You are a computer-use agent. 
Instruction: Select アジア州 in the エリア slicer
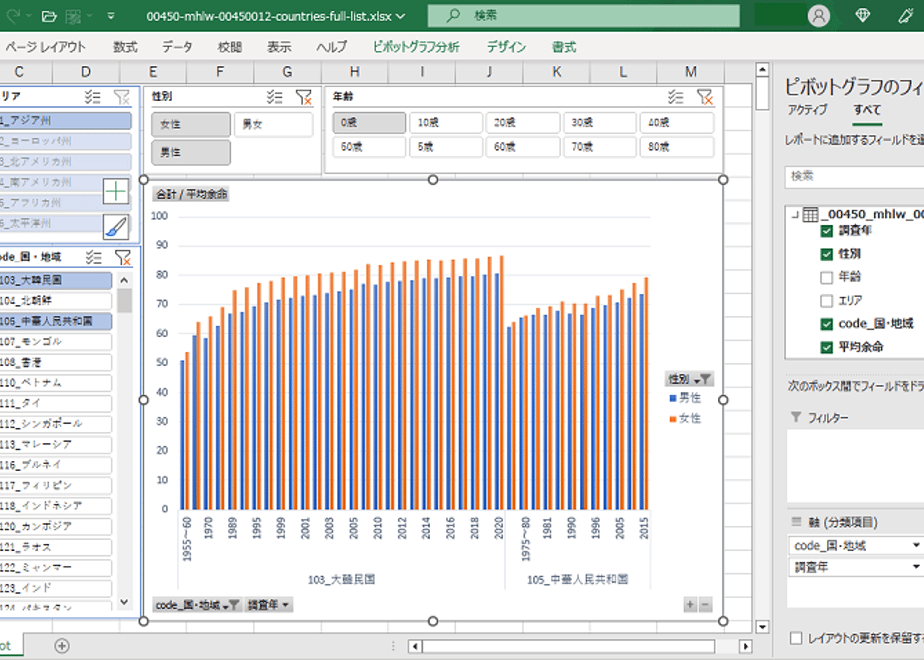[65, 120]
